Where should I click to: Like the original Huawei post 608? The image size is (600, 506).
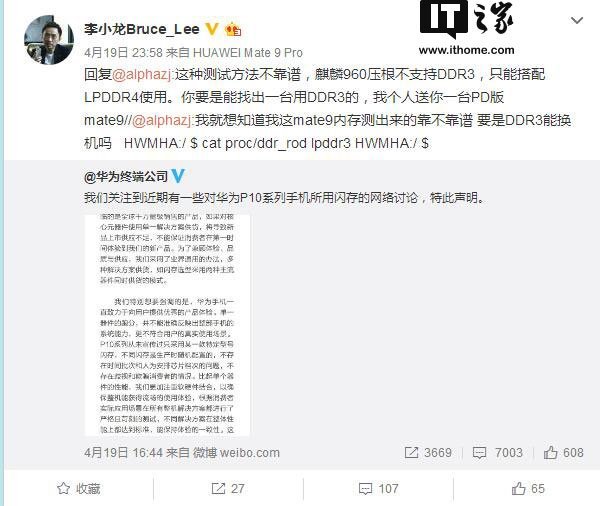click(x=564, y=453)
